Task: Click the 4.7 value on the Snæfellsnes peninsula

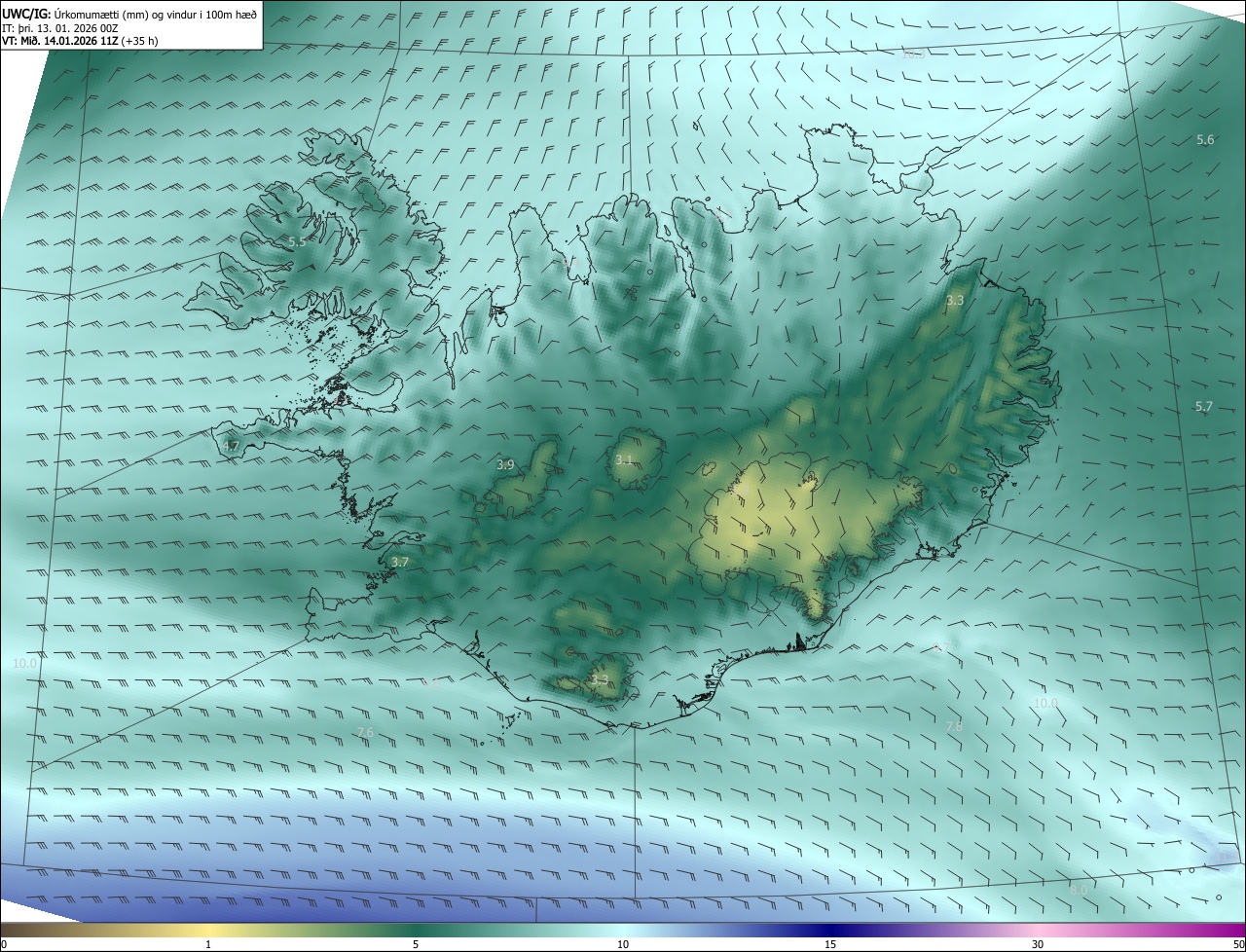Action: coord(231,446)
